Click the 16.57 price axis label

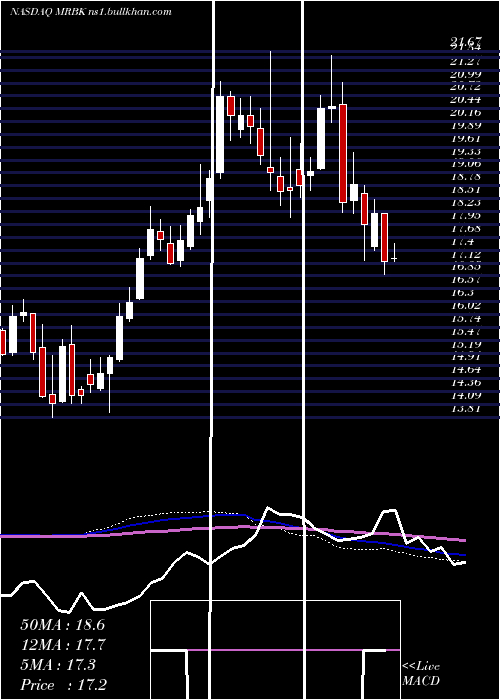coord(466,279)
